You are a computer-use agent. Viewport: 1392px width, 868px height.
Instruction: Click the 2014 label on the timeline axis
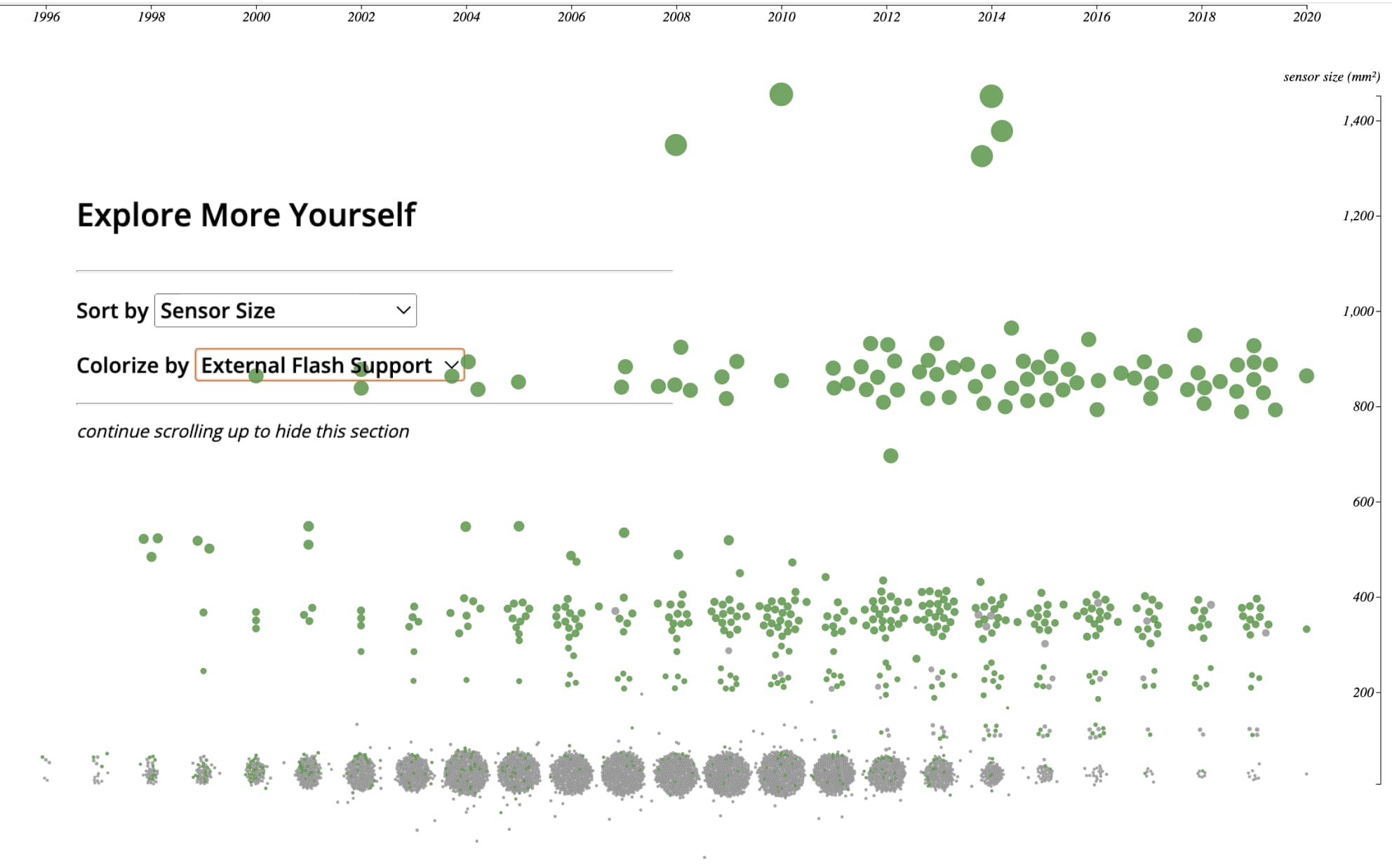(x=991, y=17)
